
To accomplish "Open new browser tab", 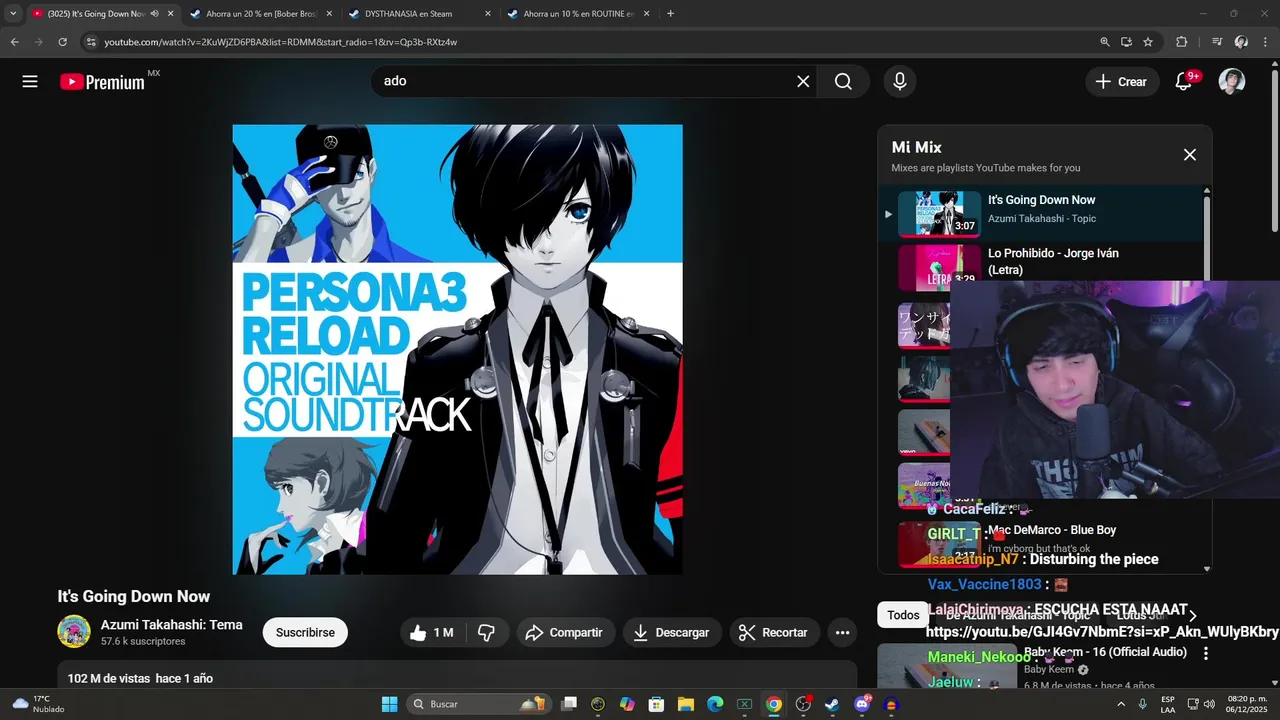I will pos(670,14).
